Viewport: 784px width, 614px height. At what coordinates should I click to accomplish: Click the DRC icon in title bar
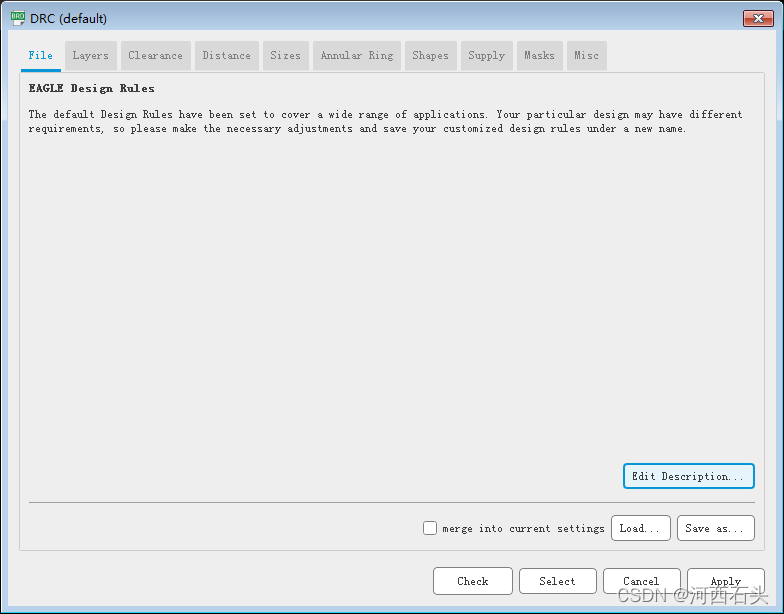click(18, 18)
